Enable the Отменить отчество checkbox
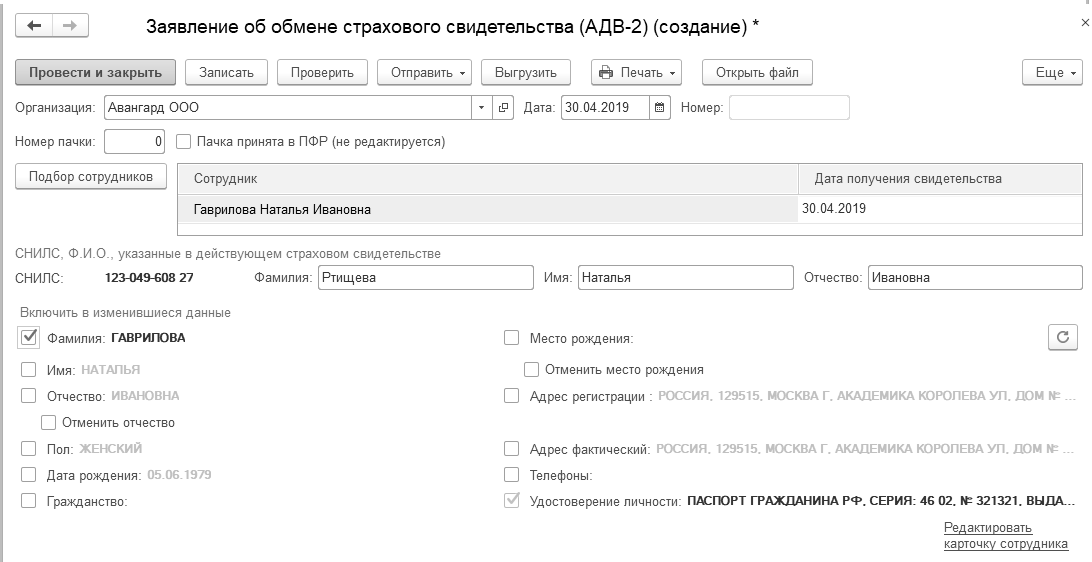1092x562 pixels. [48, 422]
